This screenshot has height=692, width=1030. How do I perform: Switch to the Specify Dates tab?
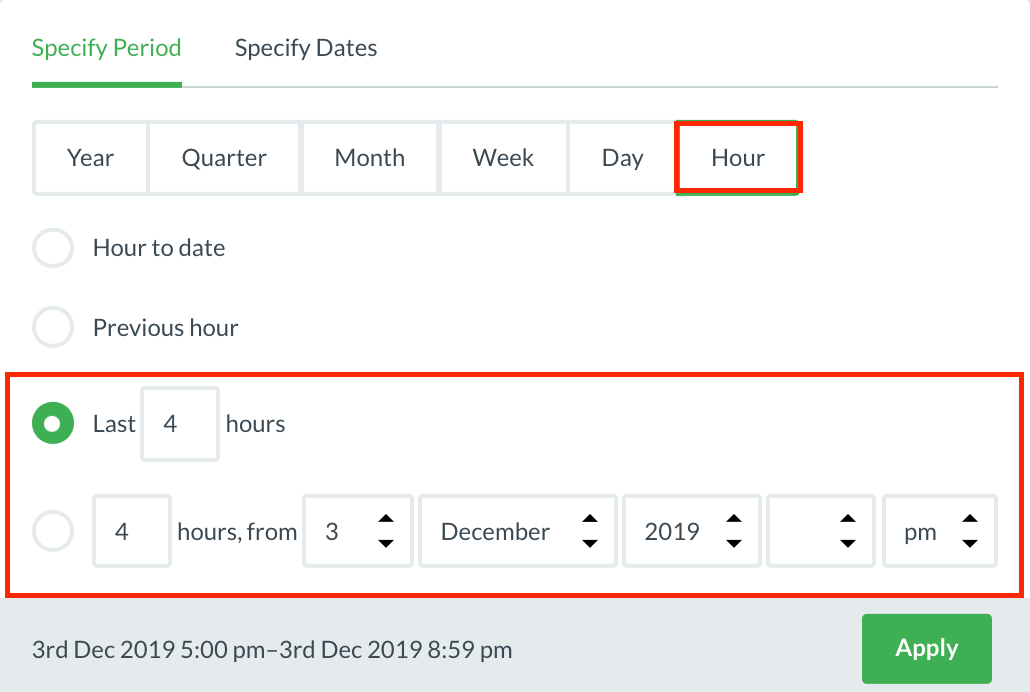point(305,47)
